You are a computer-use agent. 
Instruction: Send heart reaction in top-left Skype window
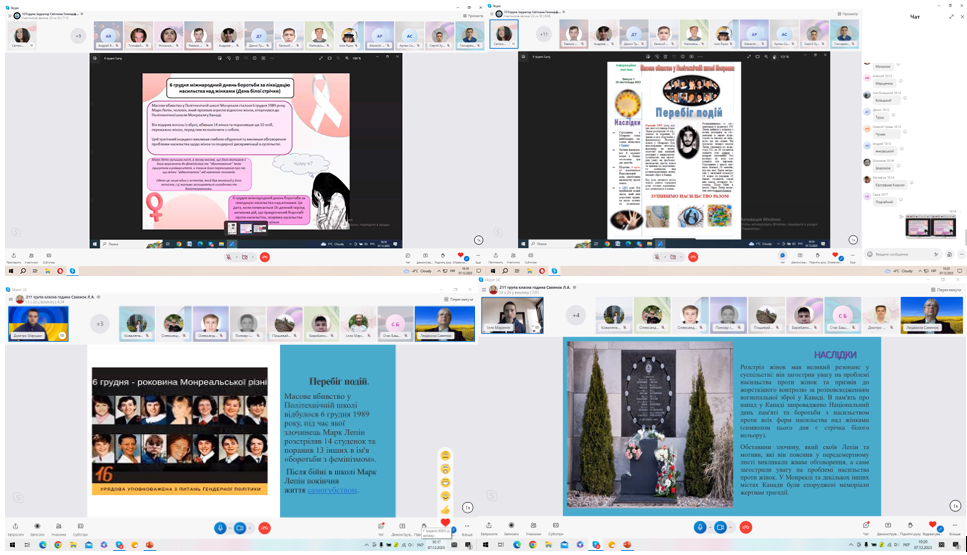pyautogui.click(x=460, y=255)
